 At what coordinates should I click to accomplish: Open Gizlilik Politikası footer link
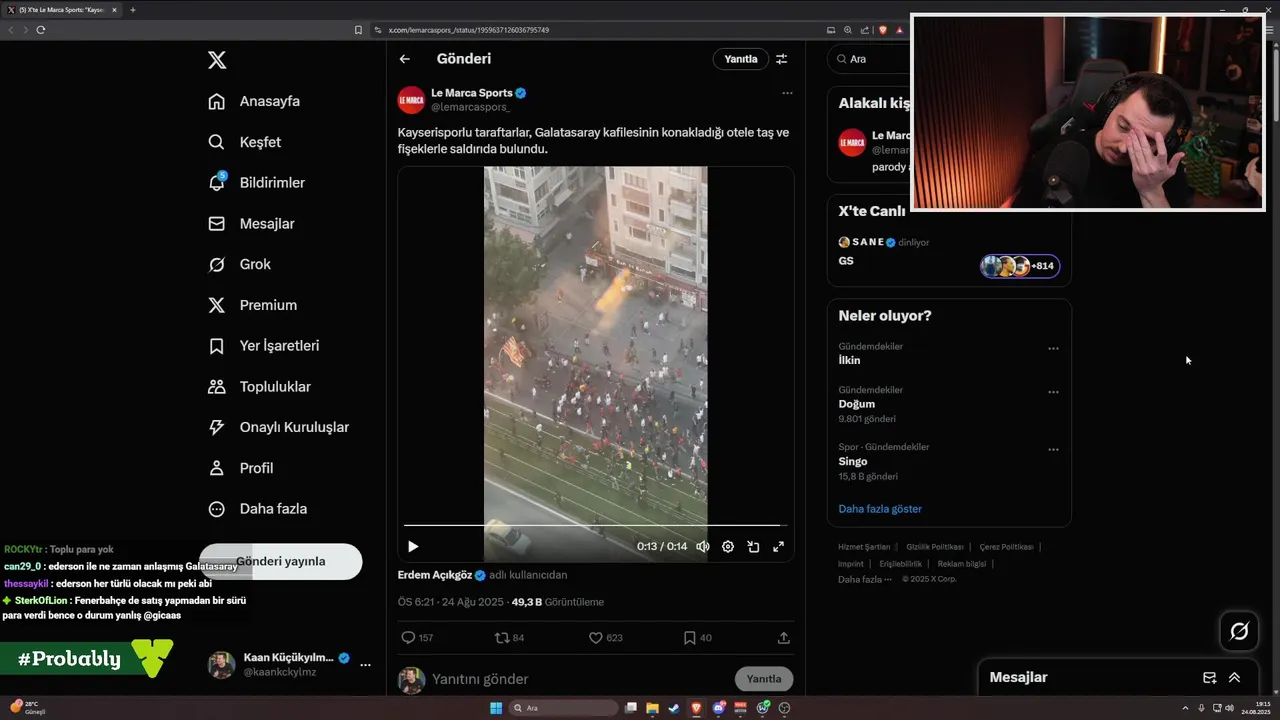click(x=934, y=547)
